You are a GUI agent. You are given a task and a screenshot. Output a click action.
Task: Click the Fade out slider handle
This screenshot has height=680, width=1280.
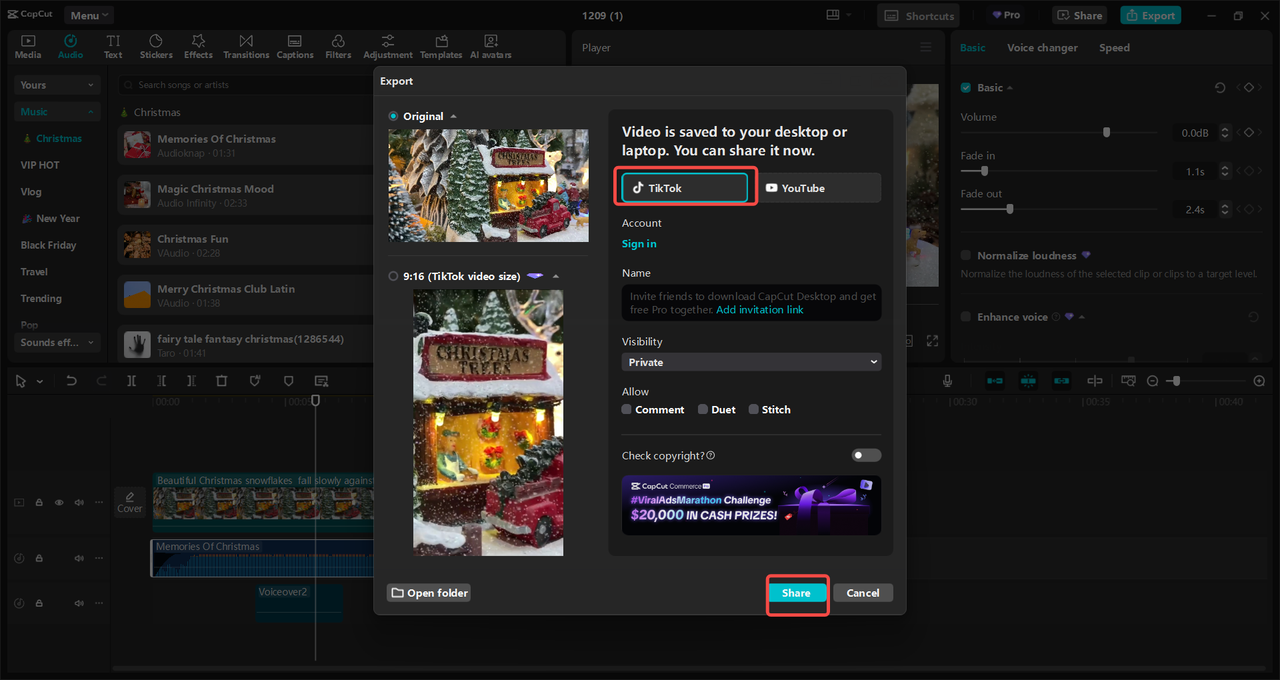tap(1009, 209)
